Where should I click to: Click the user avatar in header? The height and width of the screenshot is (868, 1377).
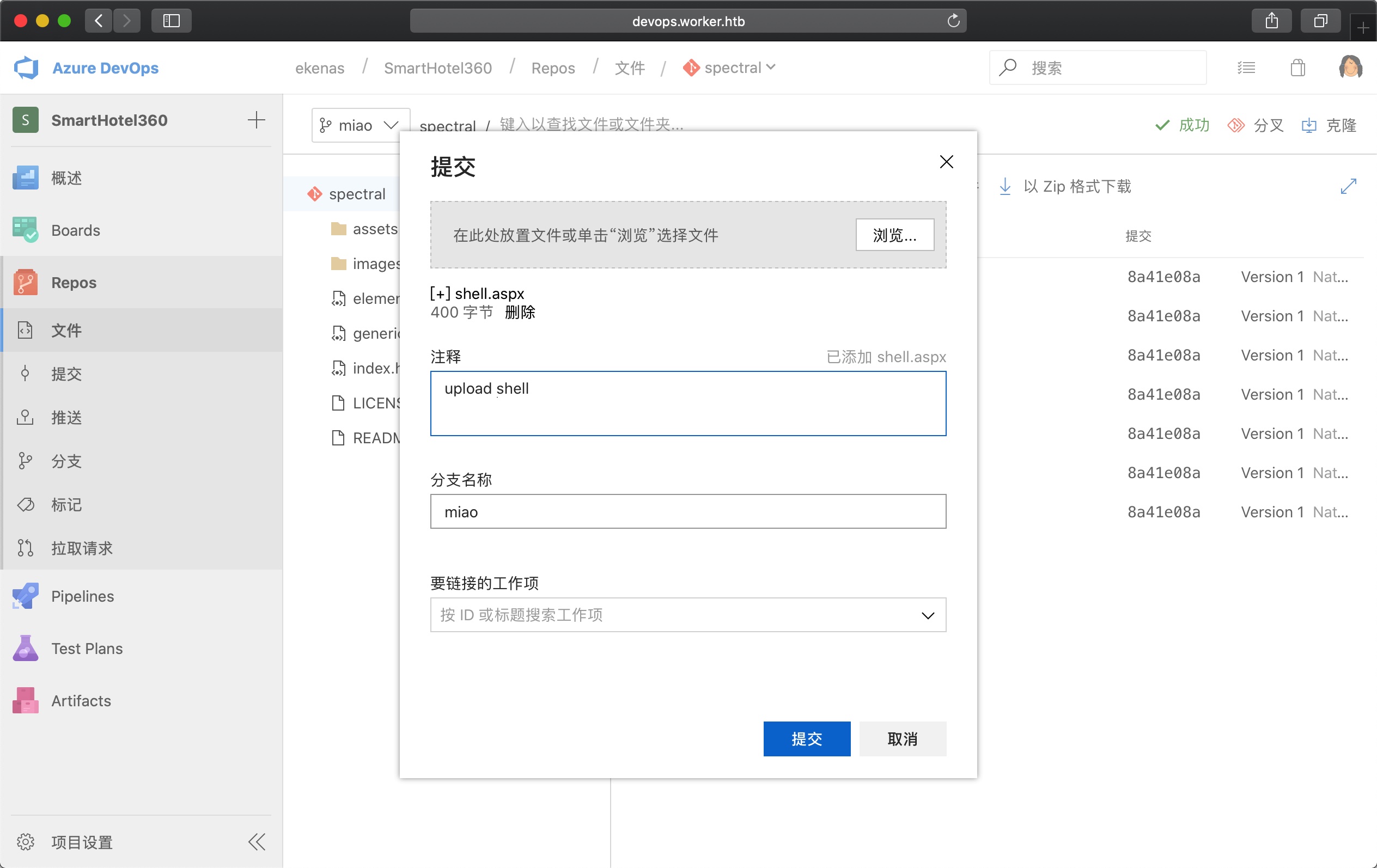(1350, 68)
